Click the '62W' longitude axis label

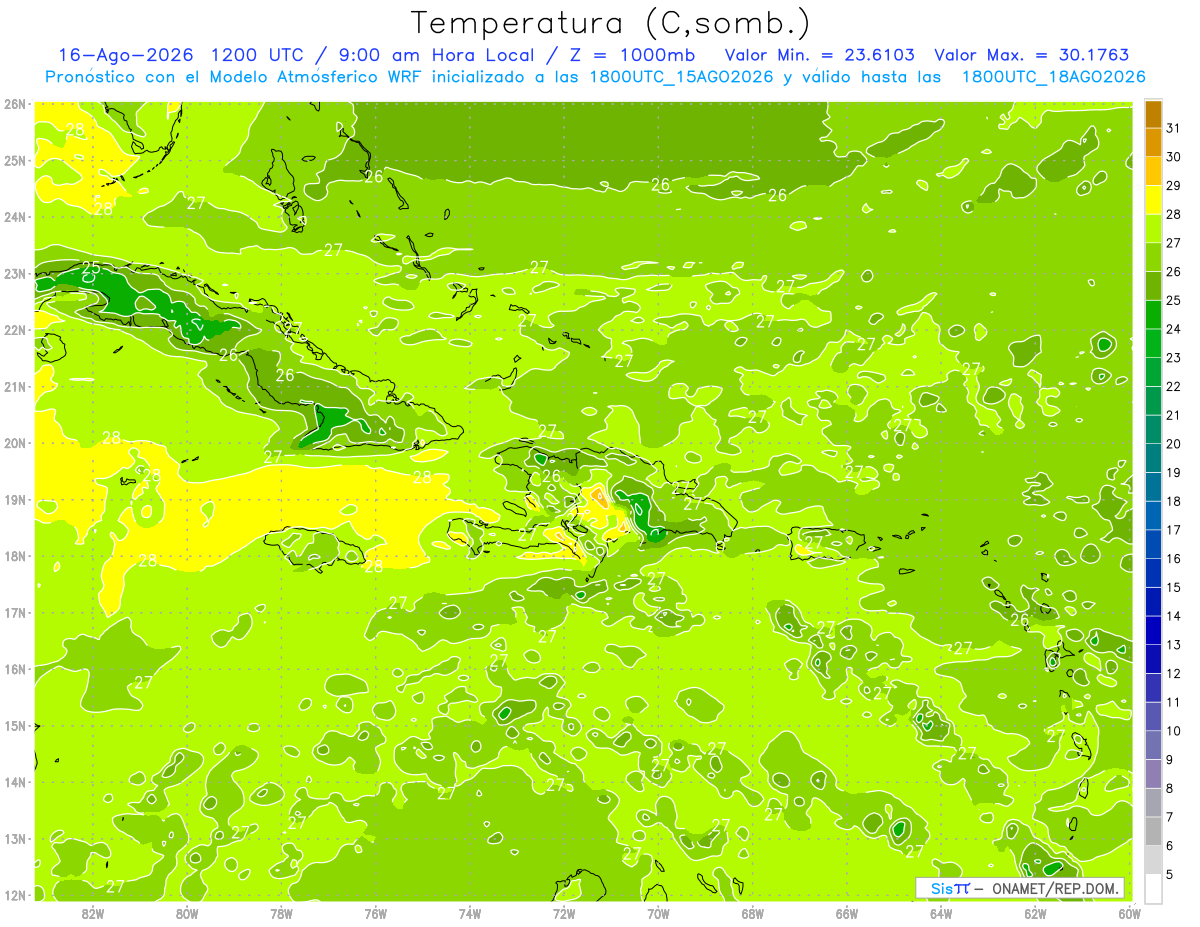(1035, 913)
